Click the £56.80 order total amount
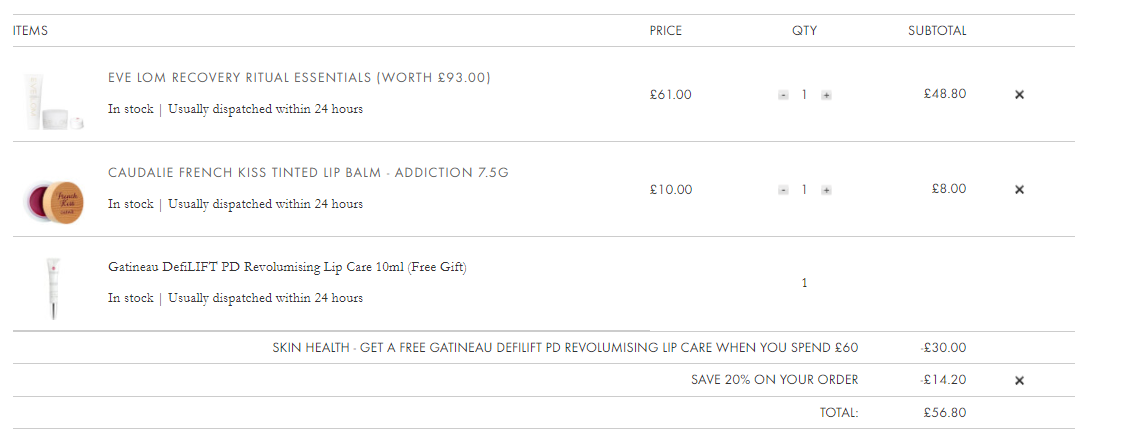The width and height of the screenshot is (1142, 446). pos(945,412)
